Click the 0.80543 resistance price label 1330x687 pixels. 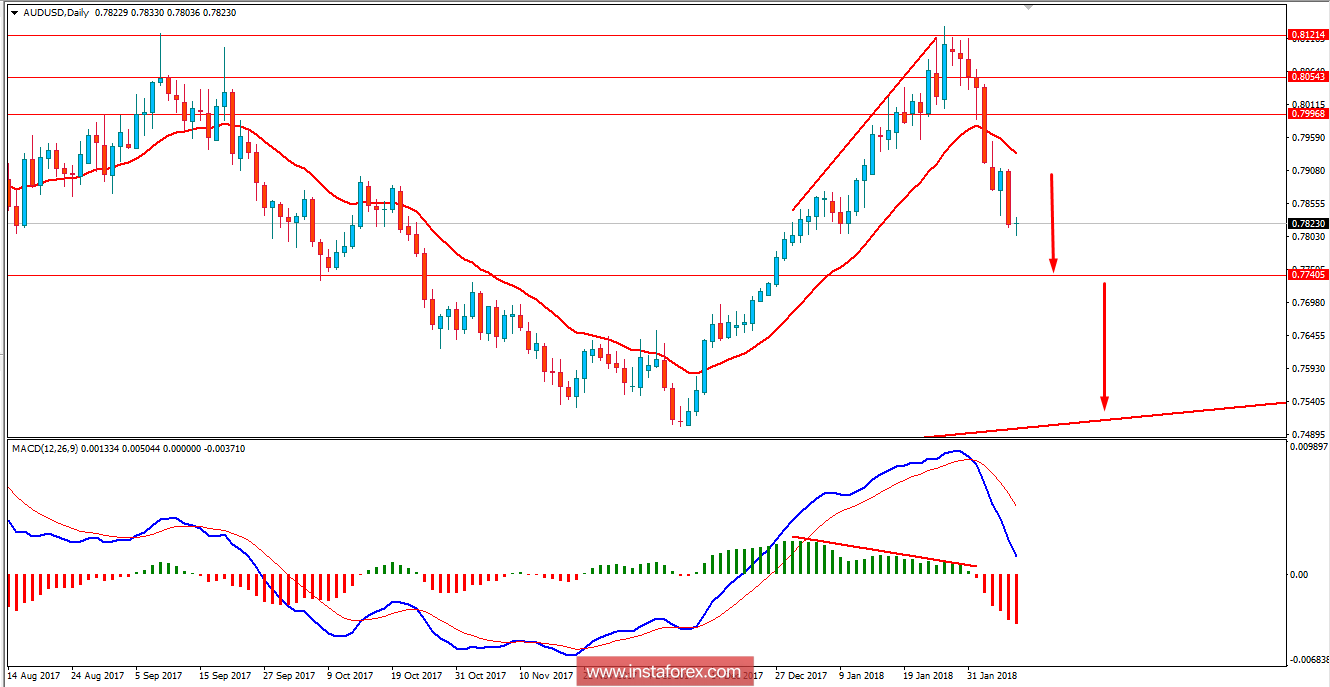(1310, 75)
